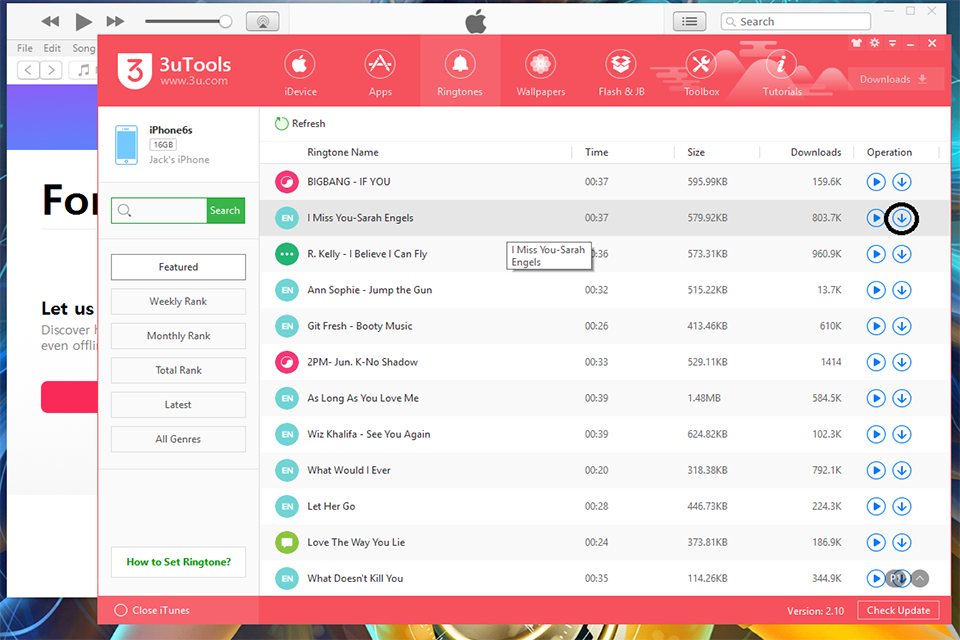This screenshot has width=960, height=640.
Task: Download Let Her Go ringtone
Action: tap(902, 507)
